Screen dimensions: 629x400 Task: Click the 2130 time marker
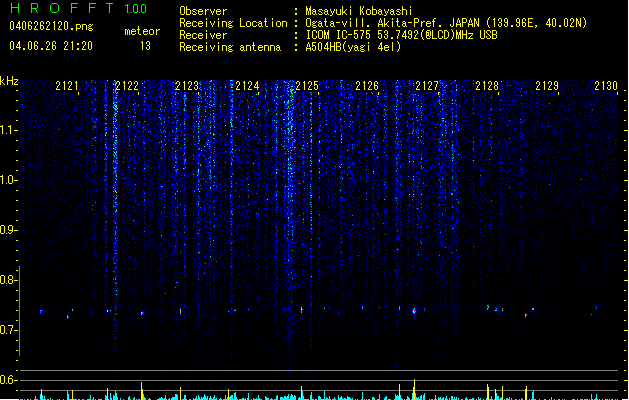[x=606, y=86]
